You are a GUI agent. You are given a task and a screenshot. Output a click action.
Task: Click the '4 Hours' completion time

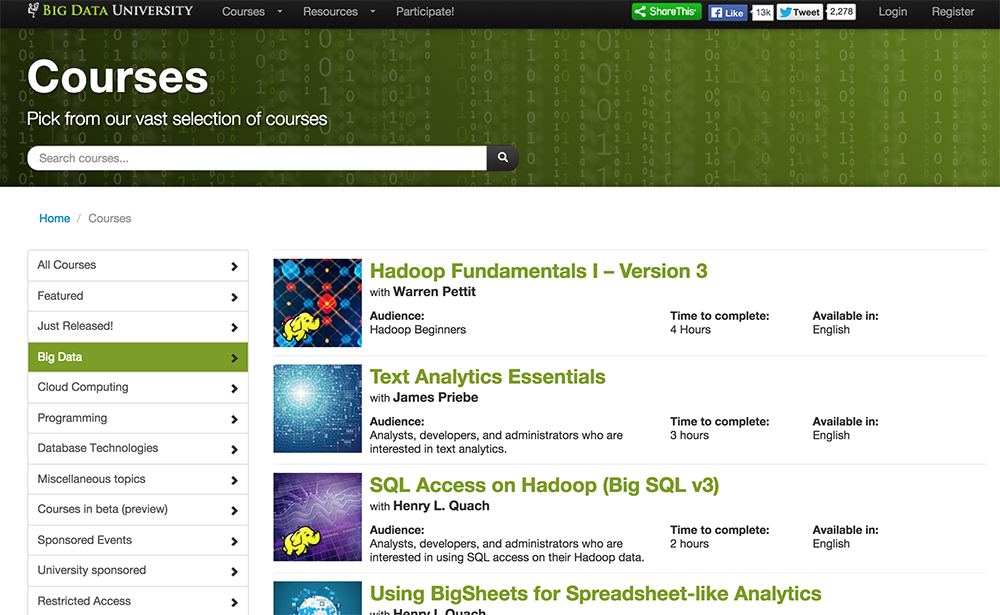[x=690, y=330]
